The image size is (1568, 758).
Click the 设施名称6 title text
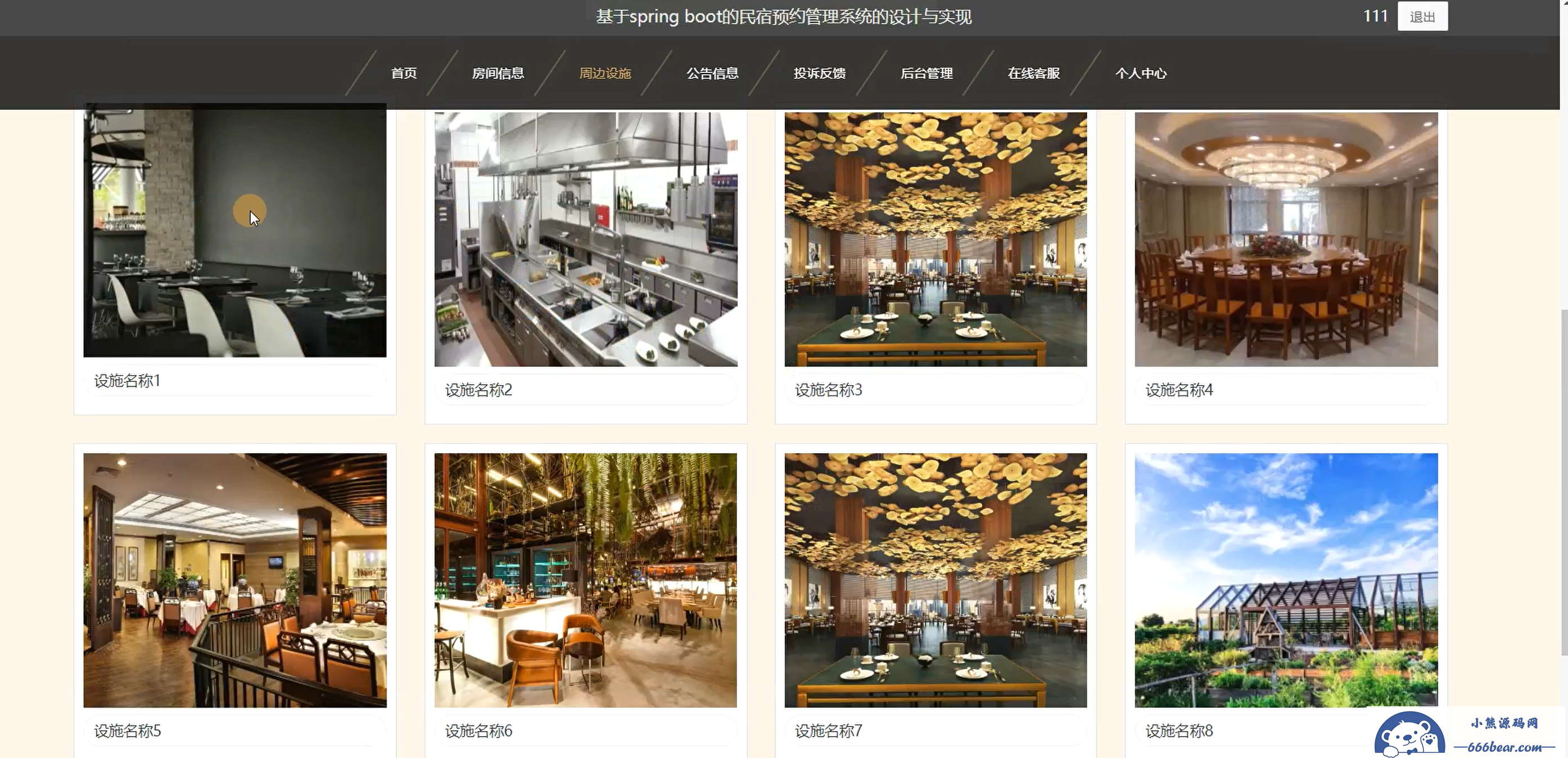478,731
